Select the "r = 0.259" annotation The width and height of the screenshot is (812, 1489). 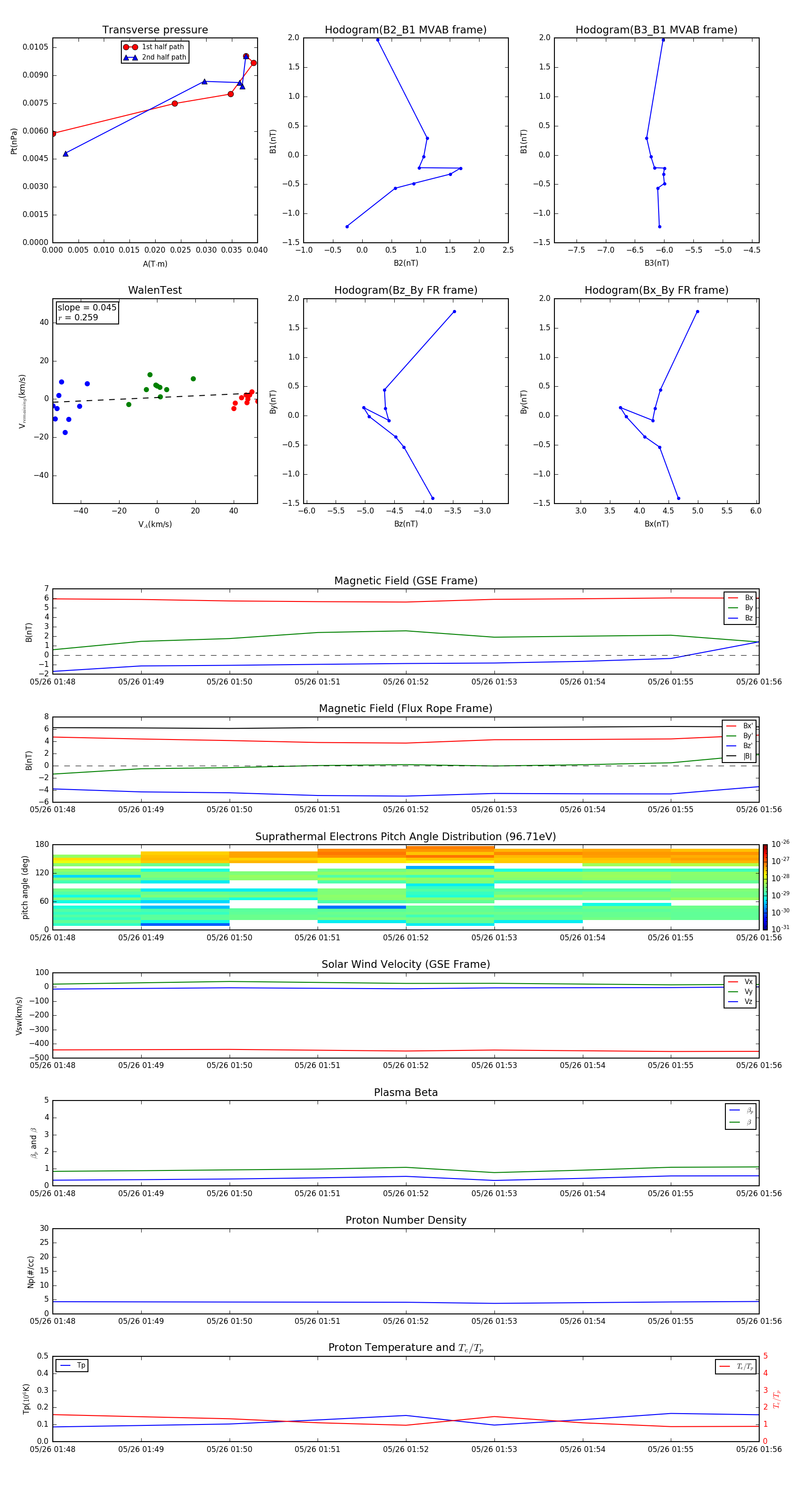[78, 317]
